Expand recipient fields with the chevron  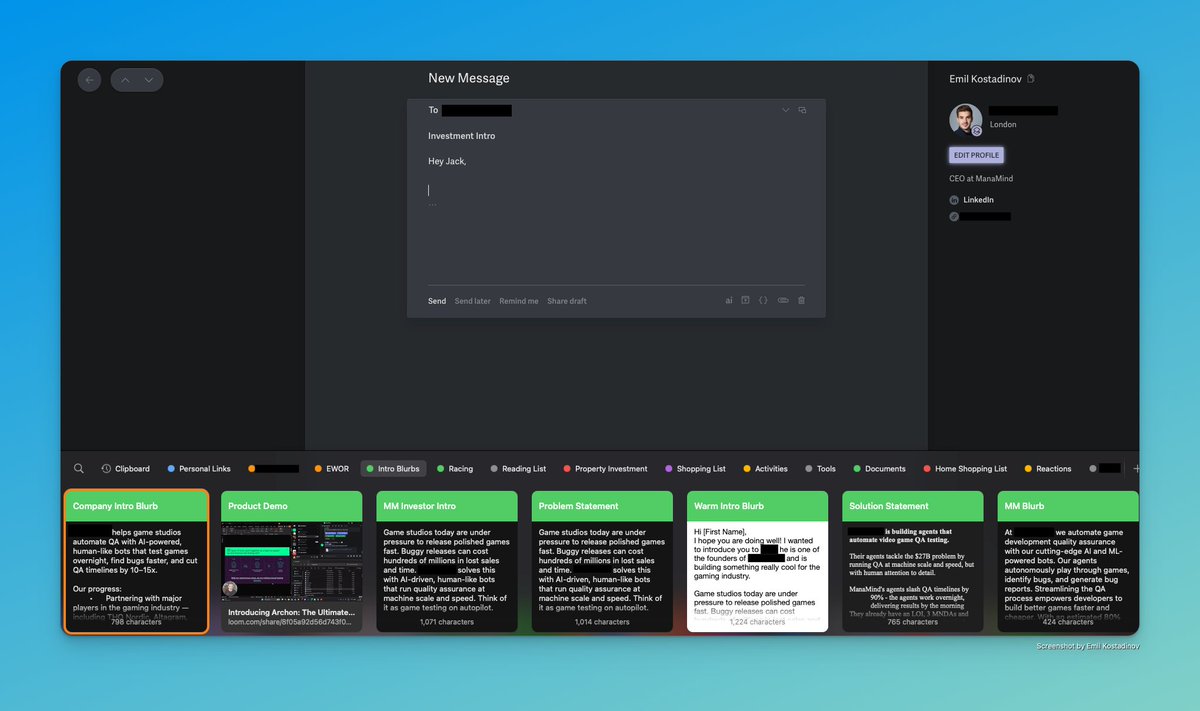[785, 110]
